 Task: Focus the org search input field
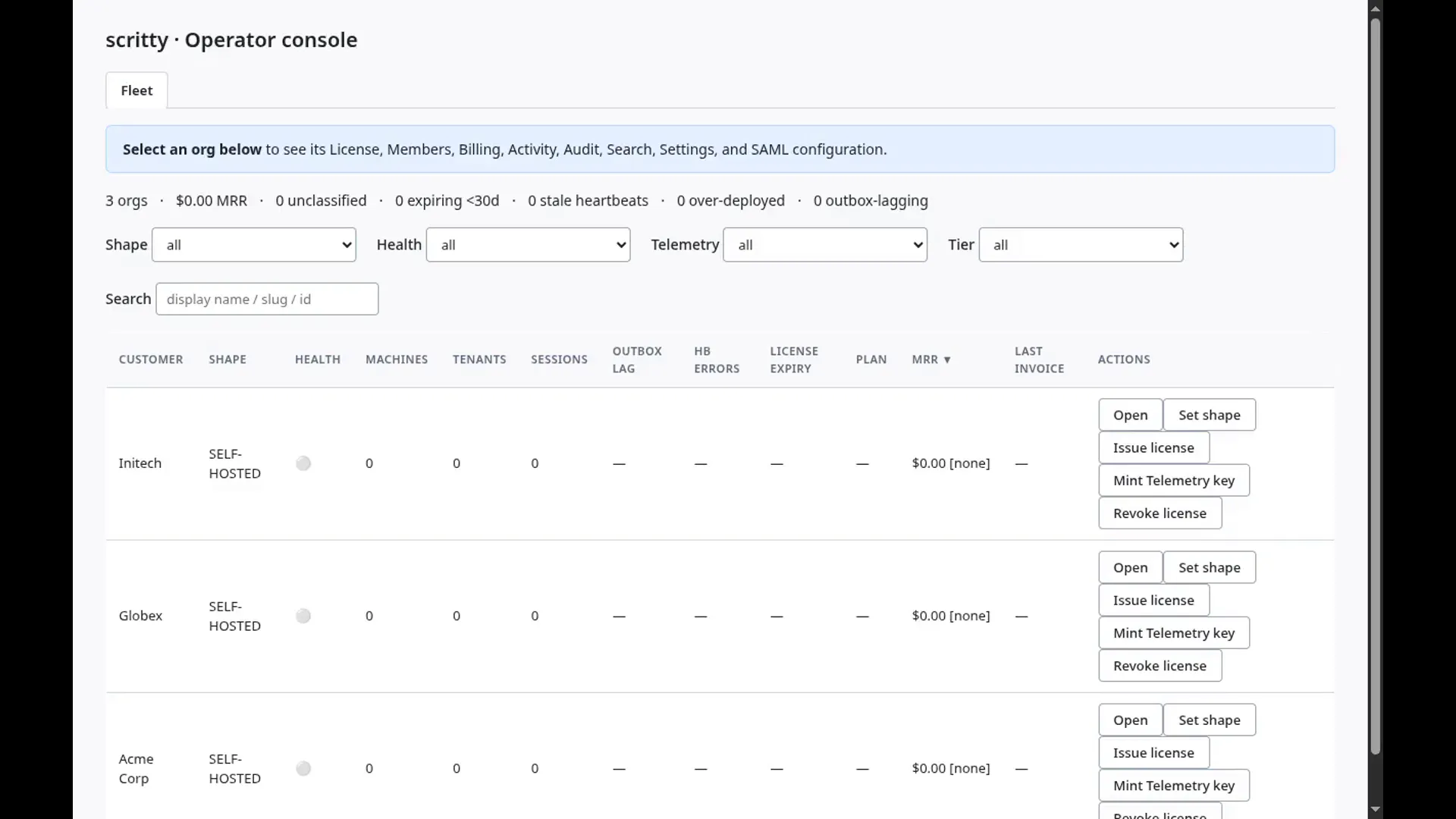pos(267,299)
